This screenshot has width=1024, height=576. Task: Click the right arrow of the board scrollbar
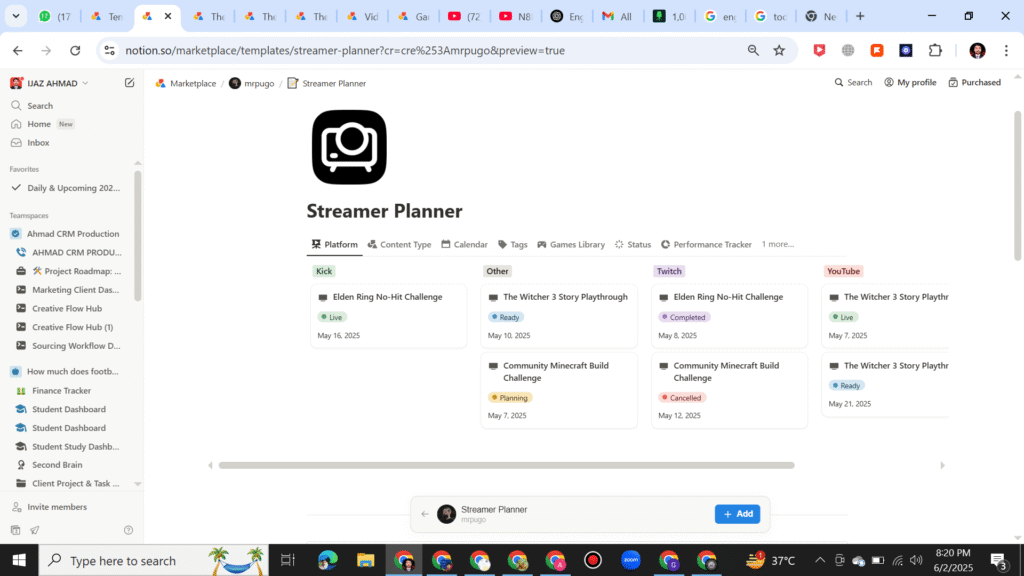(942, 466)
